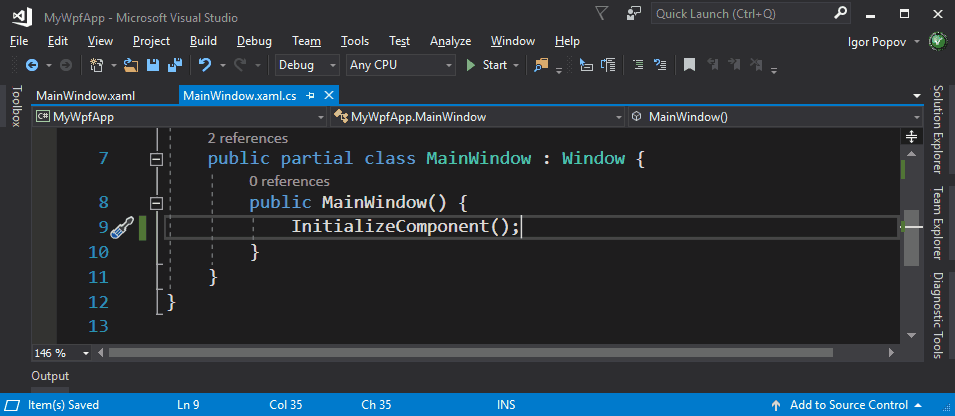Open the Team Explorer side tab
The image size is (955, 416).
click(937, 223)
